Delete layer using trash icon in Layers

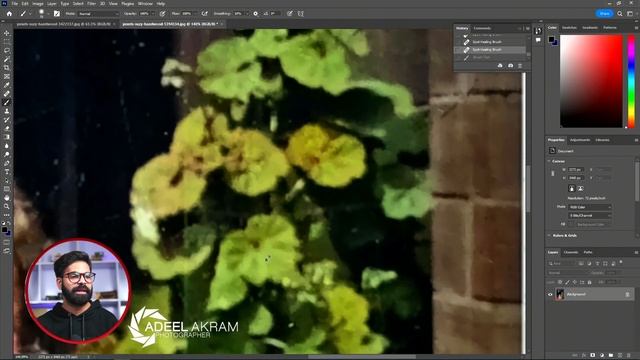[629, 355]
